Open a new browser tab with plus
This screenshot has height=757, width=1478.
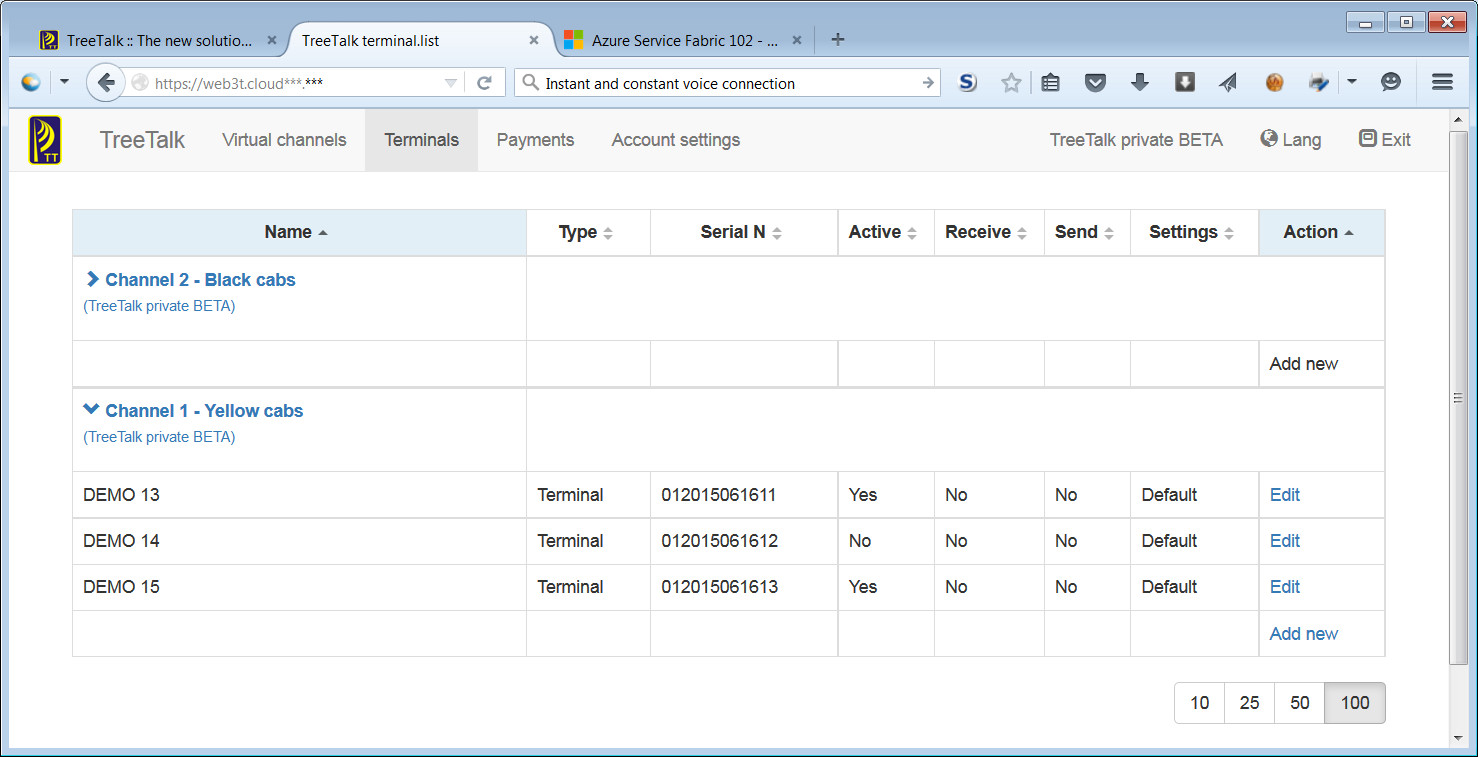(x=838, y=40)
